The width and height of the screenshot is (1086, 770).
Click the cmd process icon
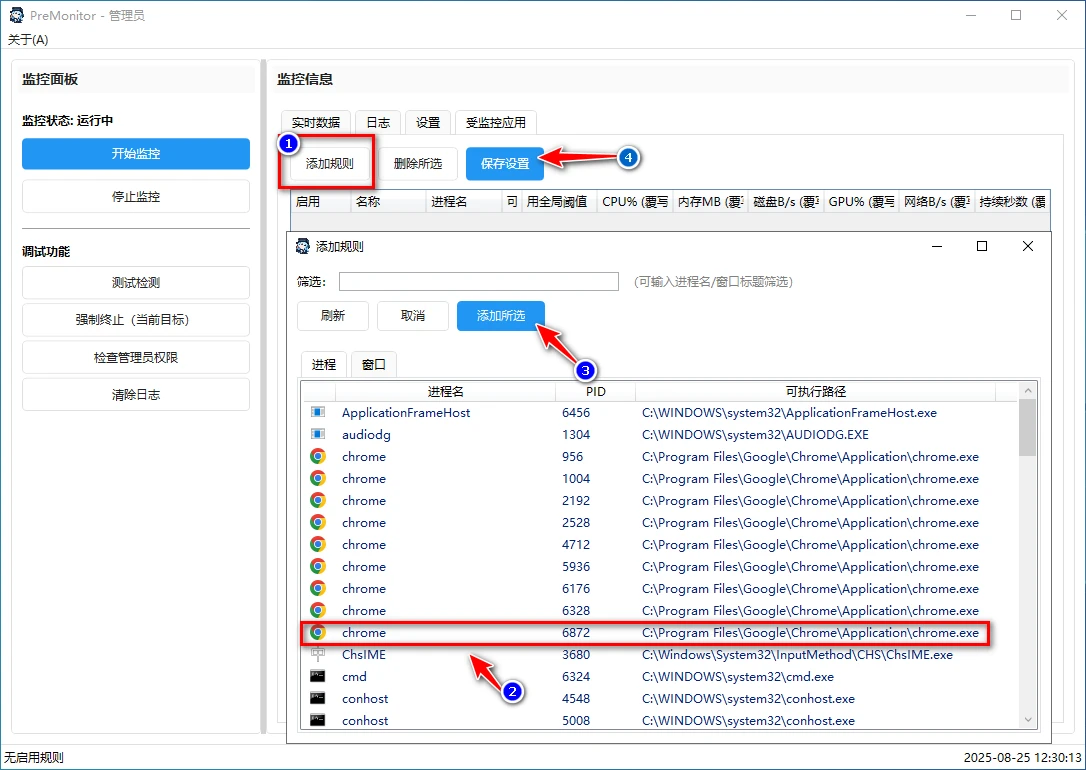pos(320,676)
